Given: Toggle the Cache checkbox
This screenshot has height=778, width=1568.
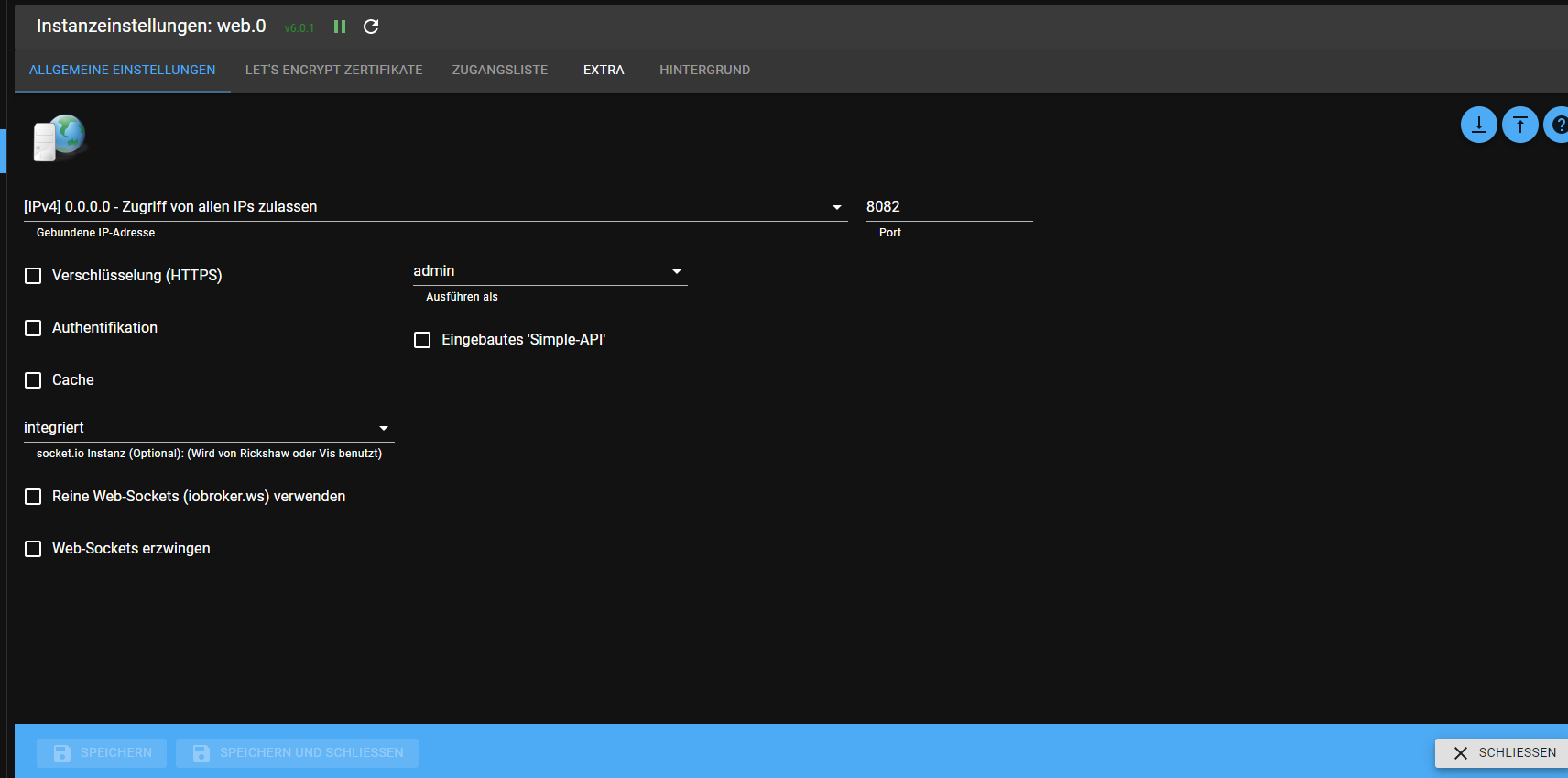Looking at the screenshot, I should pos(33,380).
